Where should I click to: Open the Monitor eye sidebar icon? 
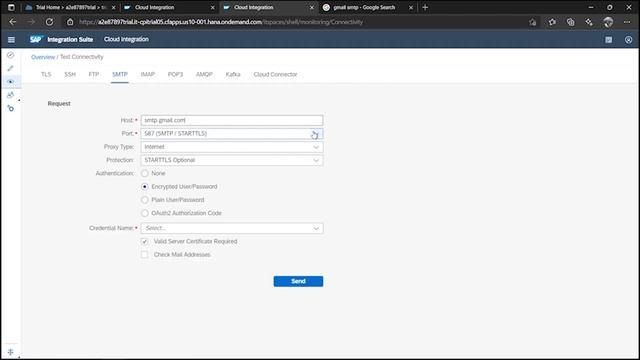point(11,82)
